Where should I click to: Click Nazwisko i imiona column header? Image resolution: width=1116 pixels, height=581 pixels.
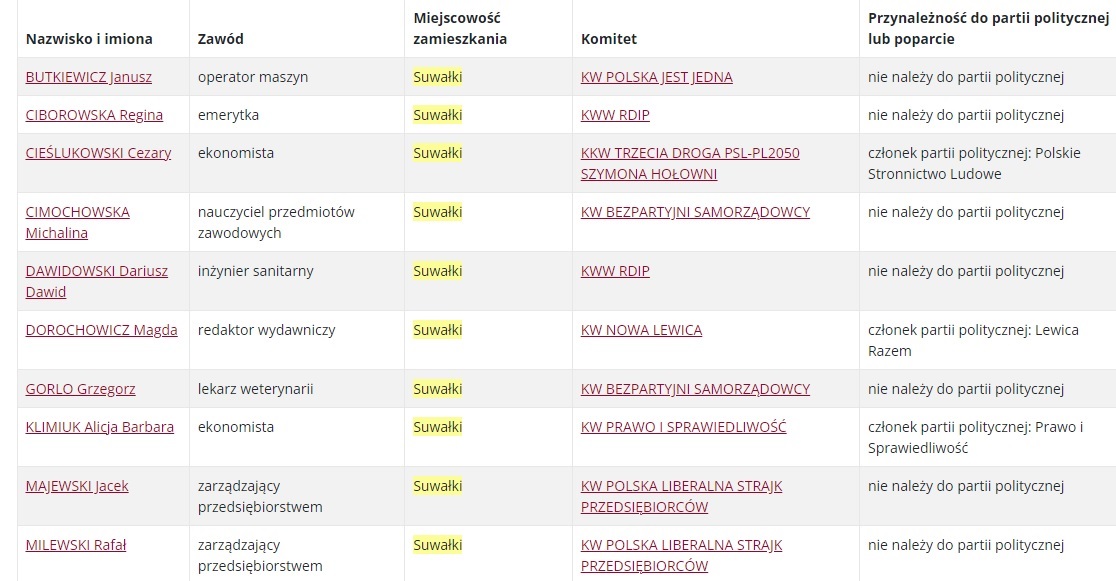[89, 38]
